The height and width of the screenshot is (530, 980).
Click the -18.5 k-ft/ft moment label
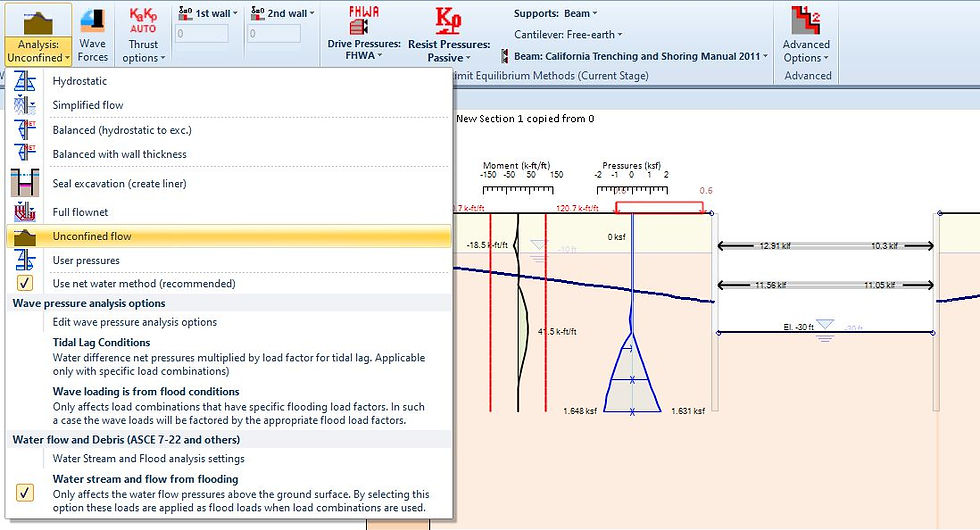coord(488,245)
